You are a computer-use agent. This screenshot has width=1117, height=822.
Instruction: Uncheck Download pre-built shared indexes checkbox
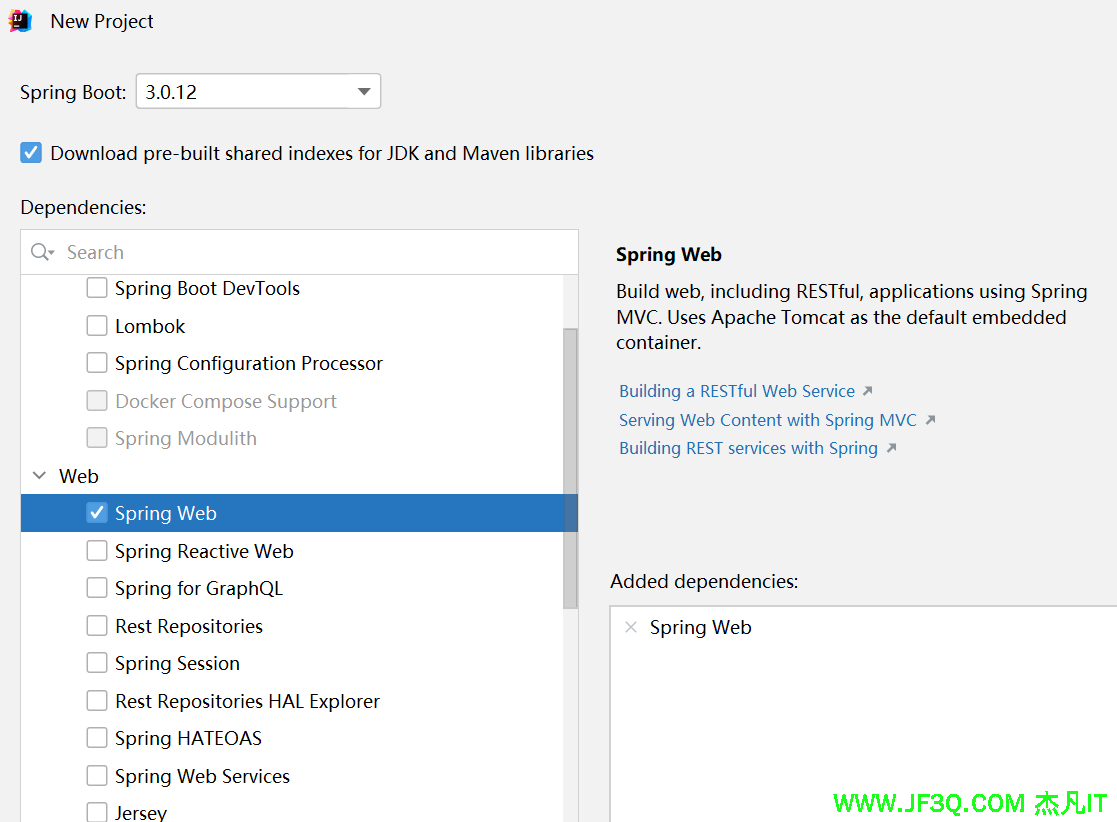coord(32,153)
